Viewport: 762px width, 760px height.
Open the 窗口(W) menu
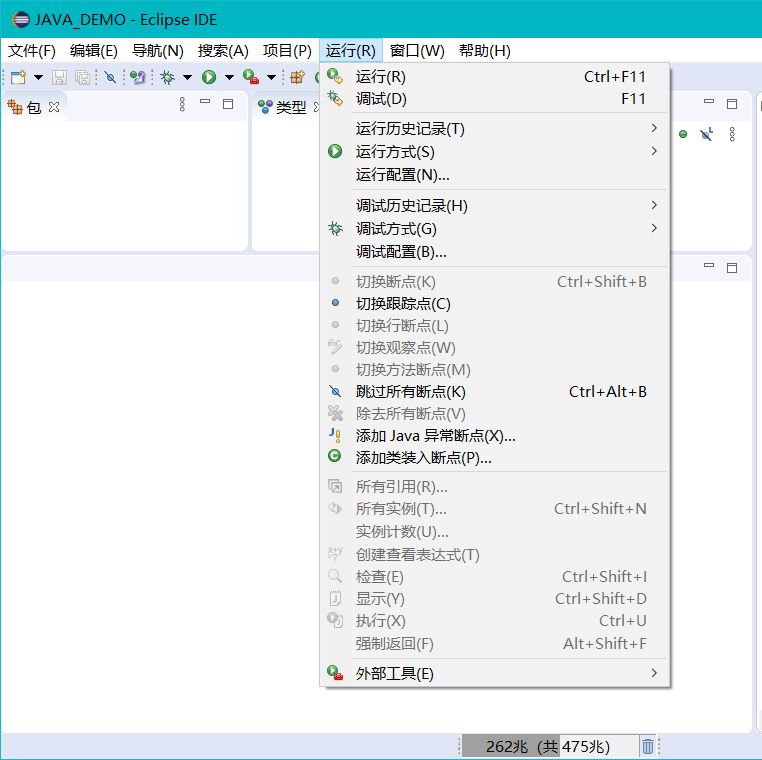(417, 51)
